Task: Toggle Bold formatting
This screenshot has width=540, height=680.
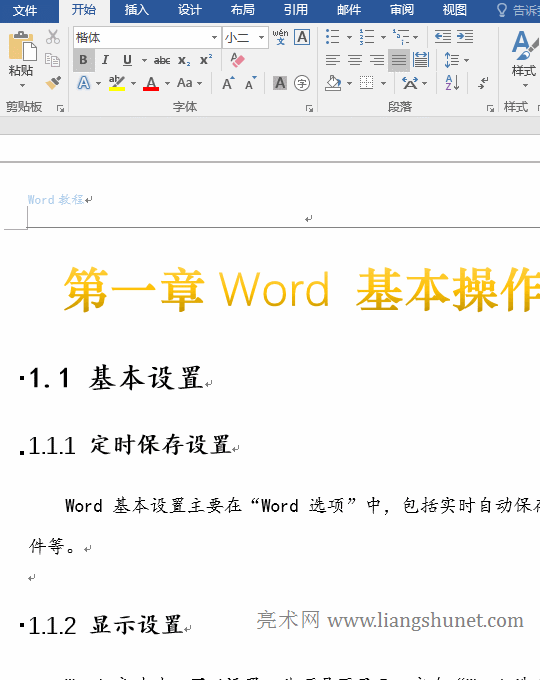Action: click(83, 60)
